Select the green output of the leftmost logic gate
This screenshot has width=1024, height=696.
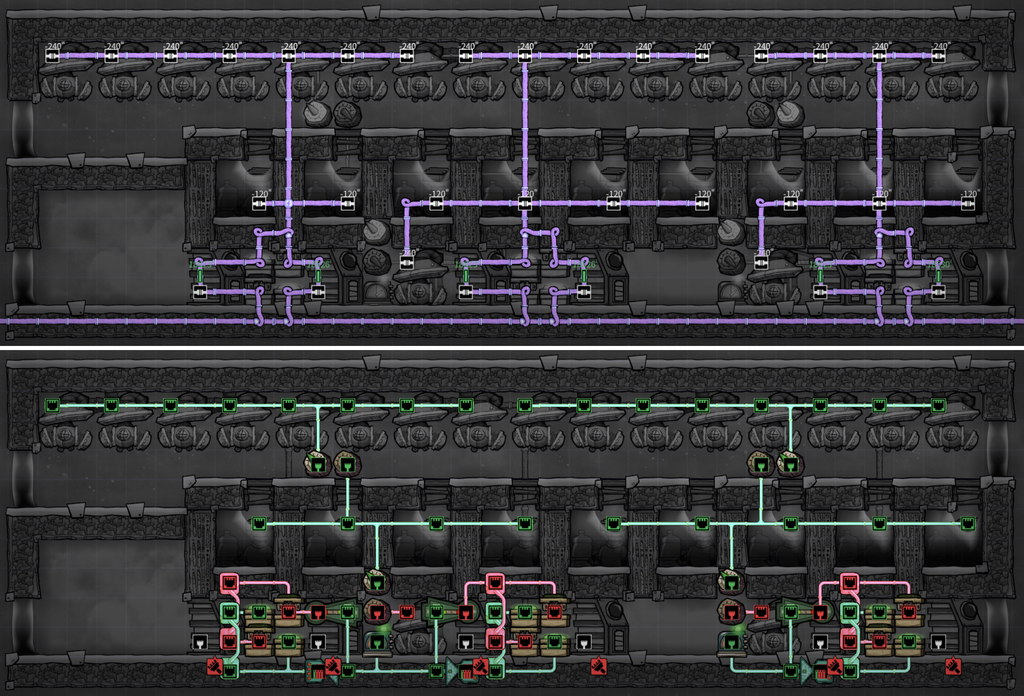tap(347, 612)
